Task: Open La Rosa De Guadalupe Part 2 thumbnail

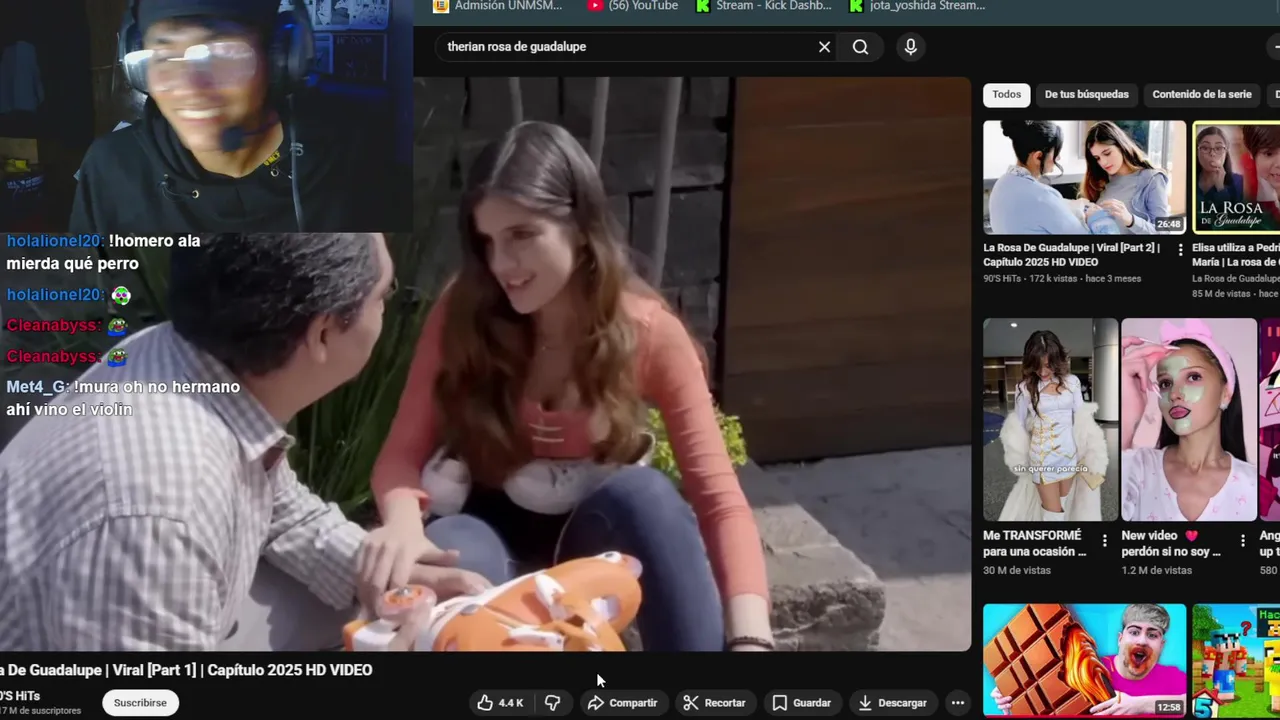Action: (x=1084, y=177)
